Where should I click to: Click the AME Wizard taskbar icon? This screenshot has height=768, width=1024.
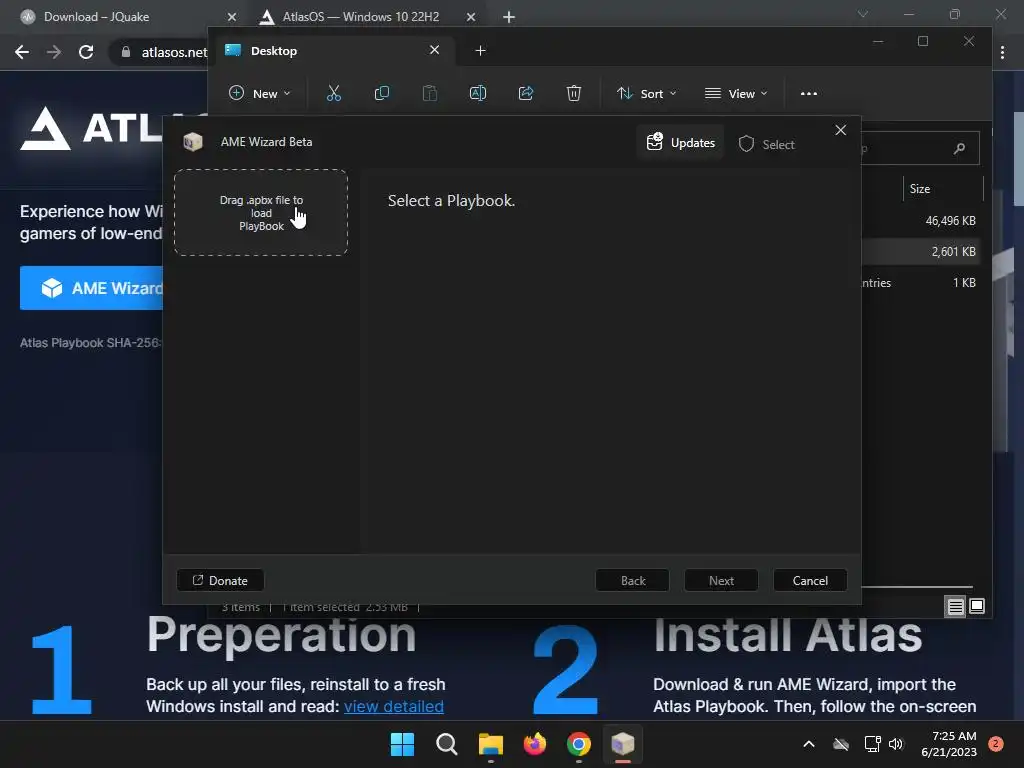tap(622, 744)
